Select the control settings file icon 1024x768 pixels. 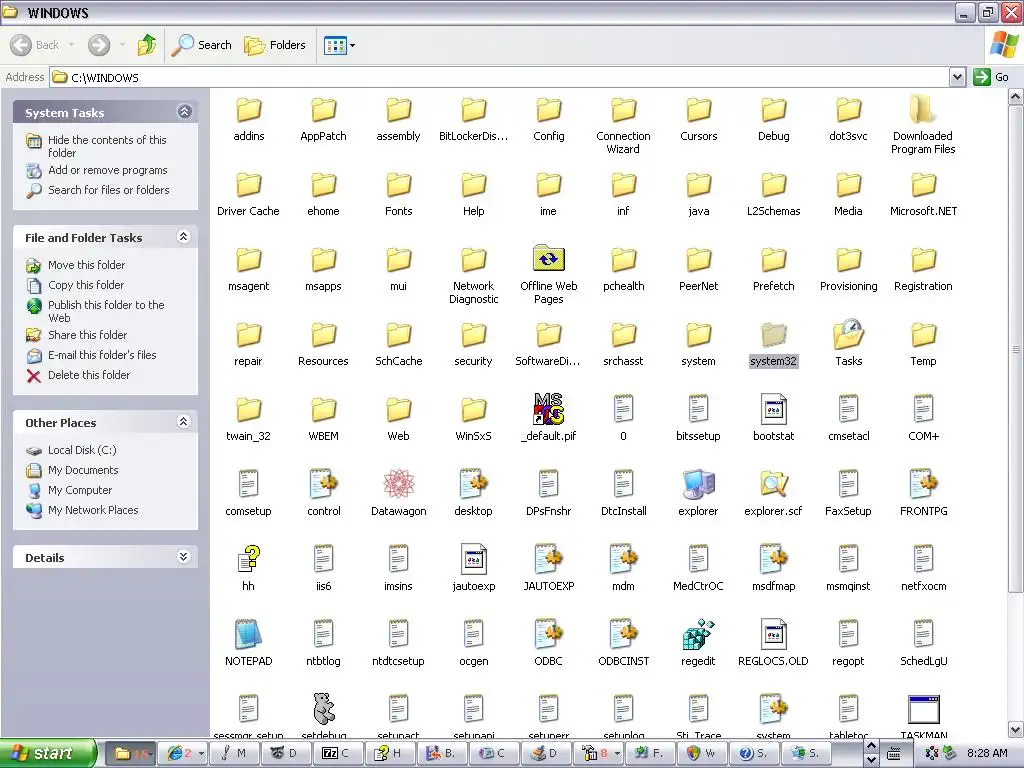(x=323, y=485)
